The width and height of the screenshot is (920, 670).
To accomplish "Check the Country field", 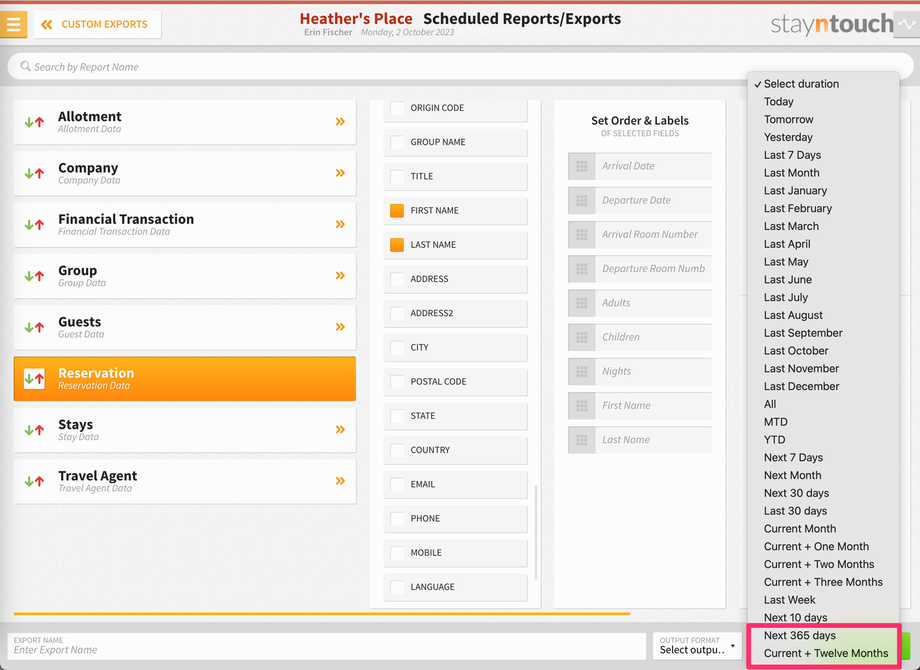I will (397, 450).
